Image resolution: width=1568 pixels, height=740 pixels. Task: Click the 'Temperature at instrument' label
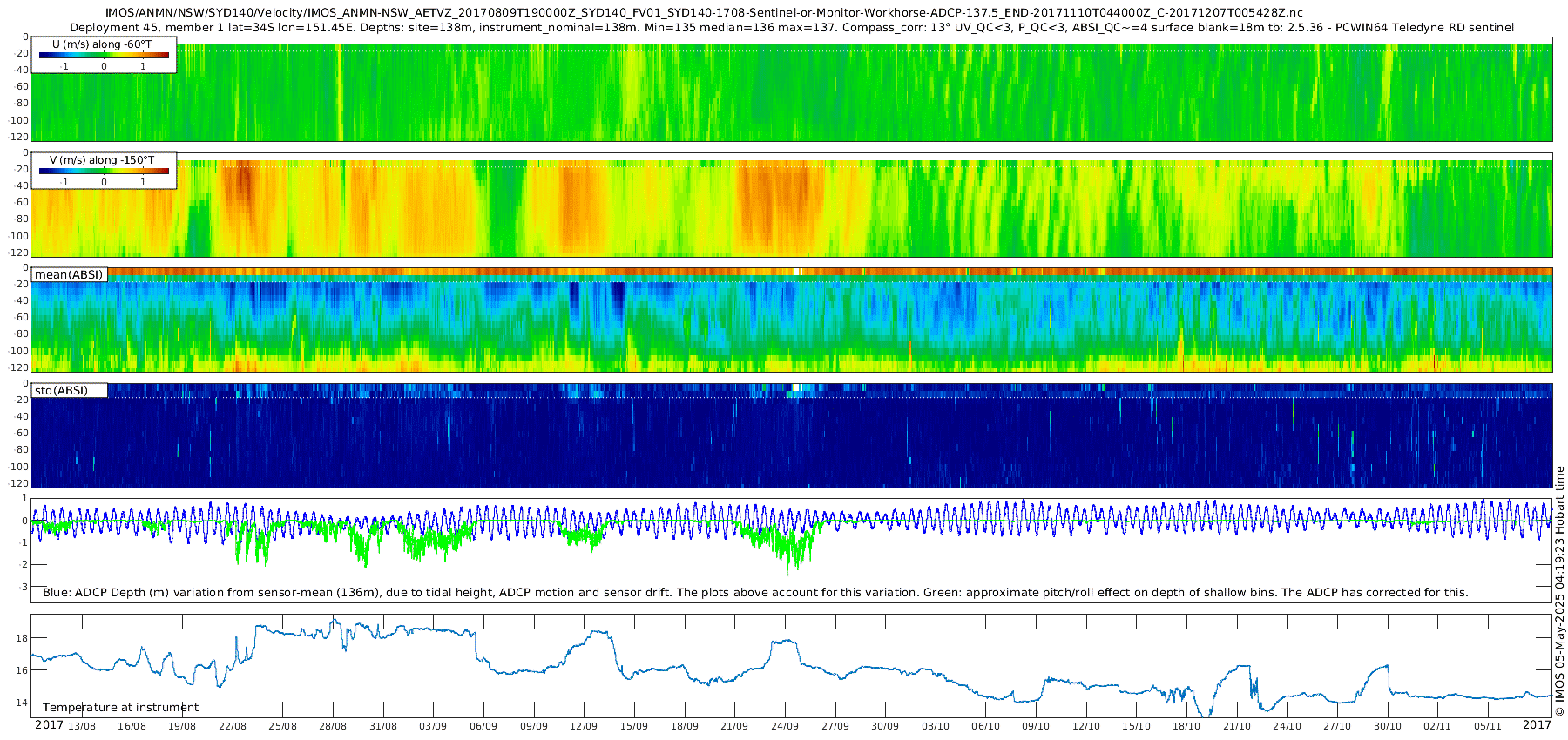[x=121, y=708]
